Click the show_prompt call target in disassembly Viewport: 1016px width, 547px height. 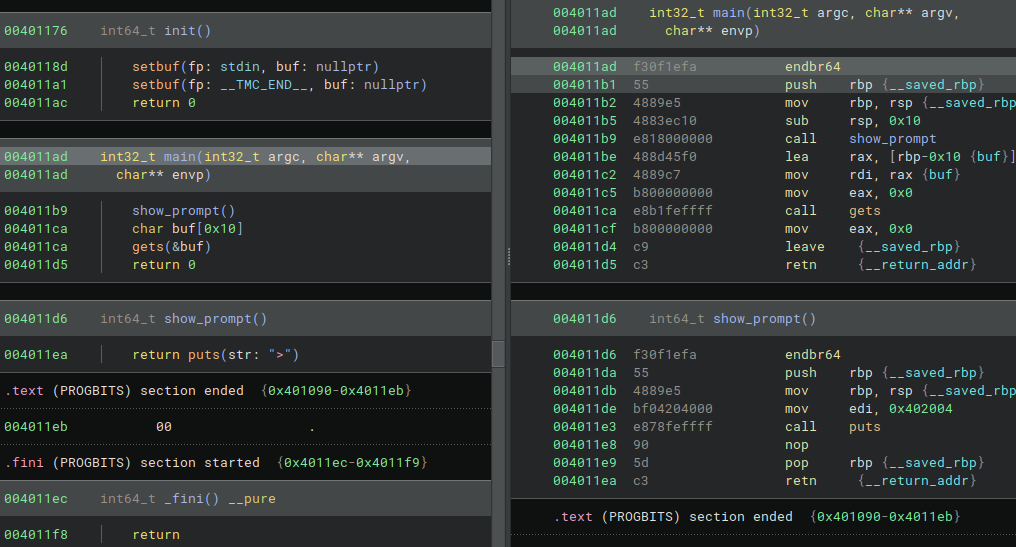[892, 139]
